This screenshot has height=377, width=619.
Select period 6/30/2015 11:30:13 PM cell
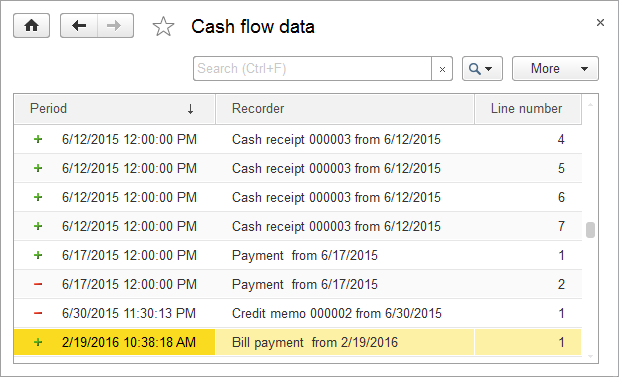coord(129,313)
